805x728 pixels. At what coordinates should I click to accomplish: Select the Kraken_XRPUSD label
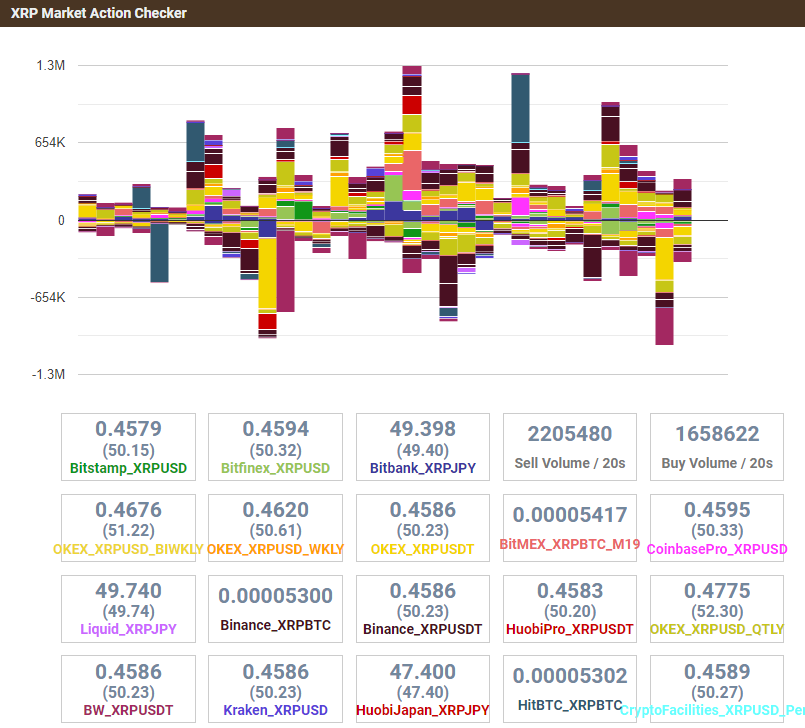tap(275, 710)
